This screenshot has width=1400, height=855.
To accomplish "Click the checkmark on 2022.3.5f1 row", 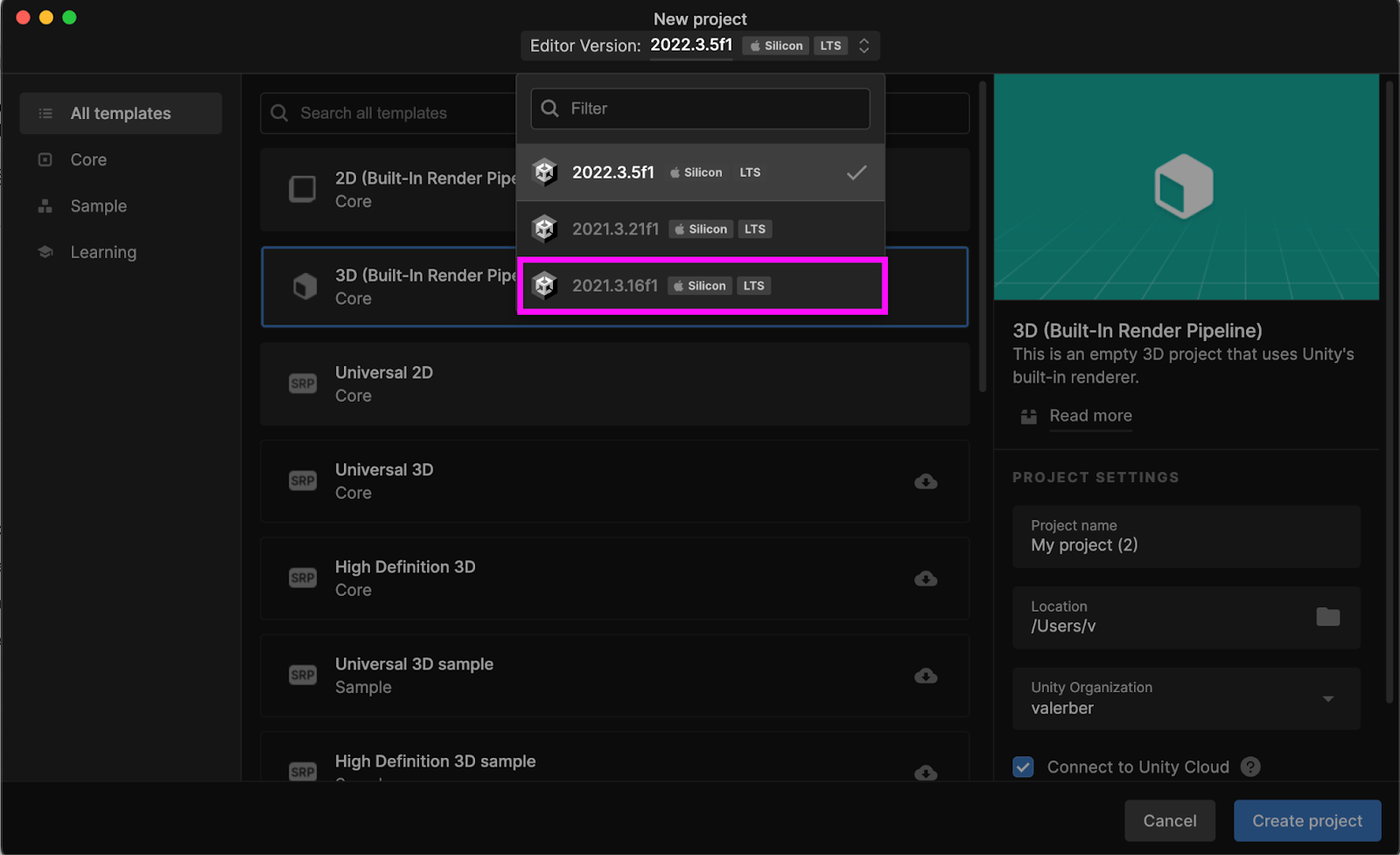I will click(x=857, y=172).
